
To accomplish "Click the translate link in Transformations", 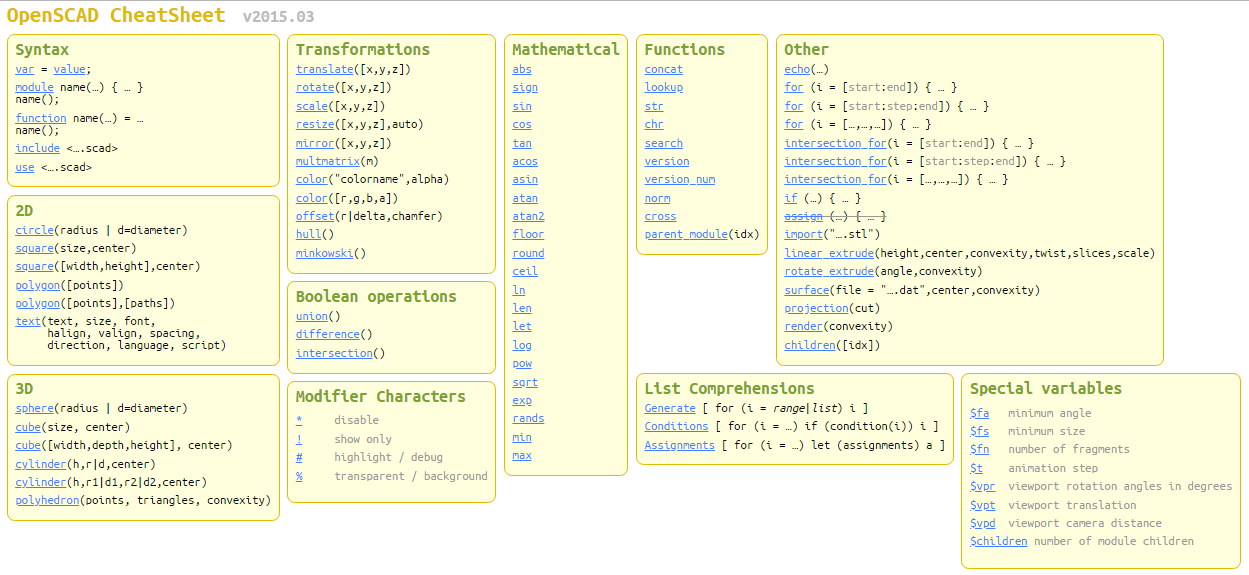I will point(325,69).
